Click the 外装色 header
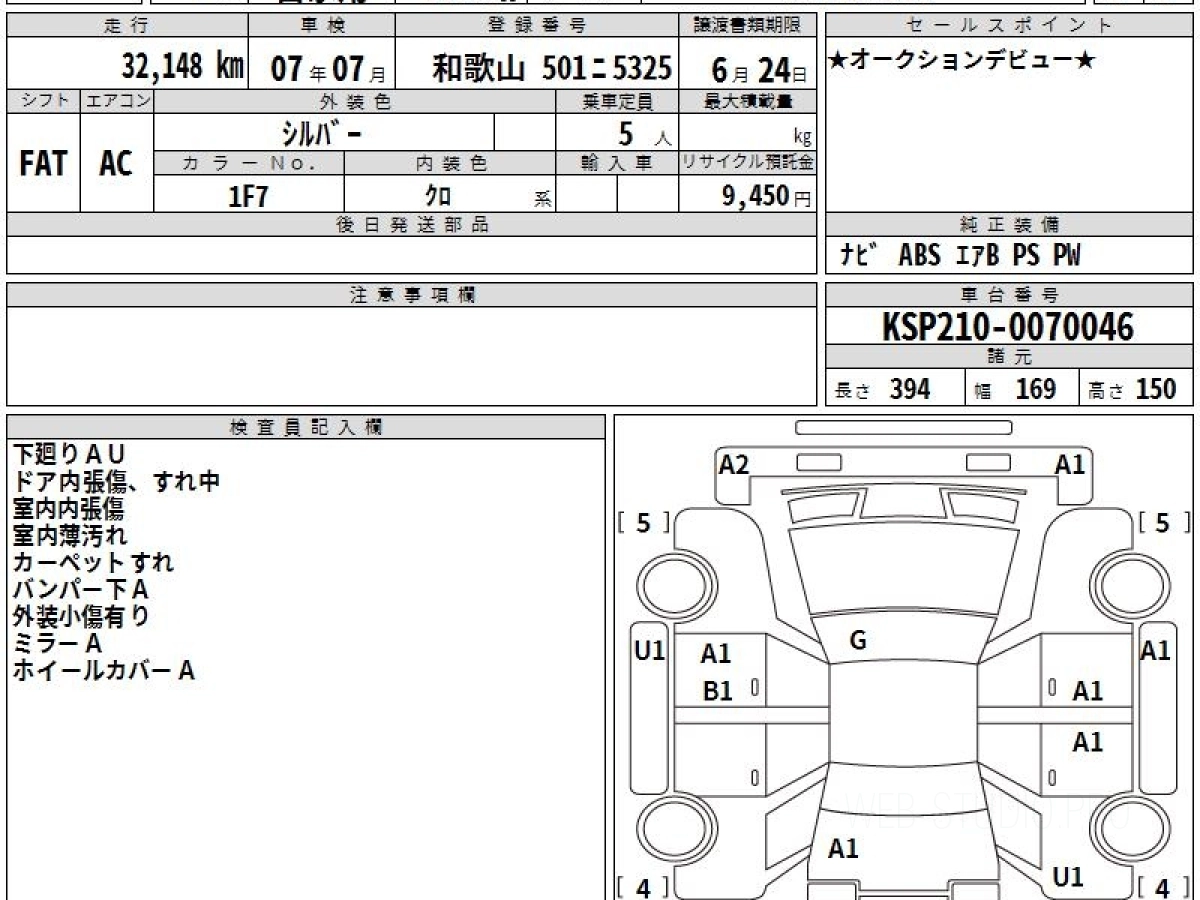 click(355, 101)
